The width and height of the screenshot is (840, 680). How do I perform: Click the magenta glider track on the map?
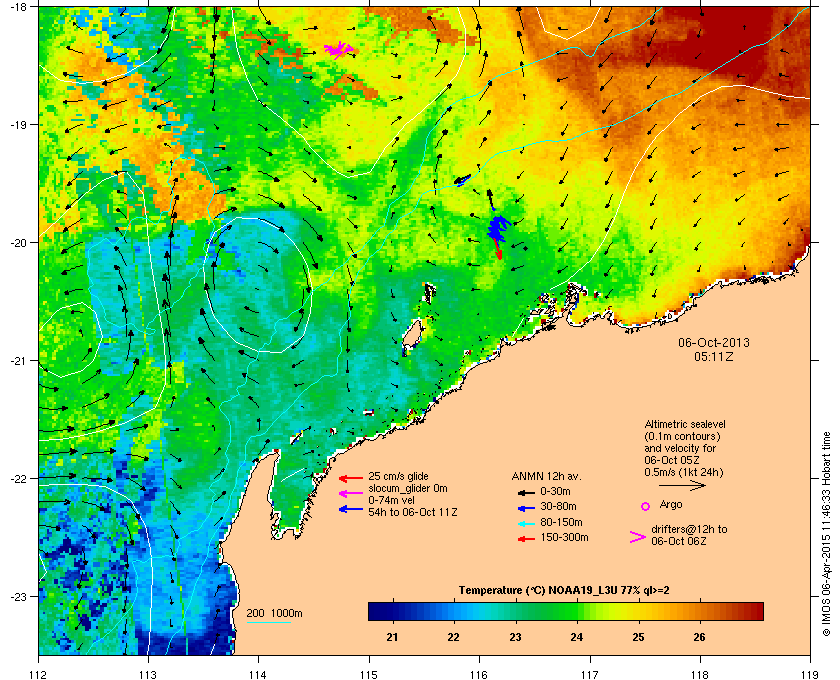point(339,49)
